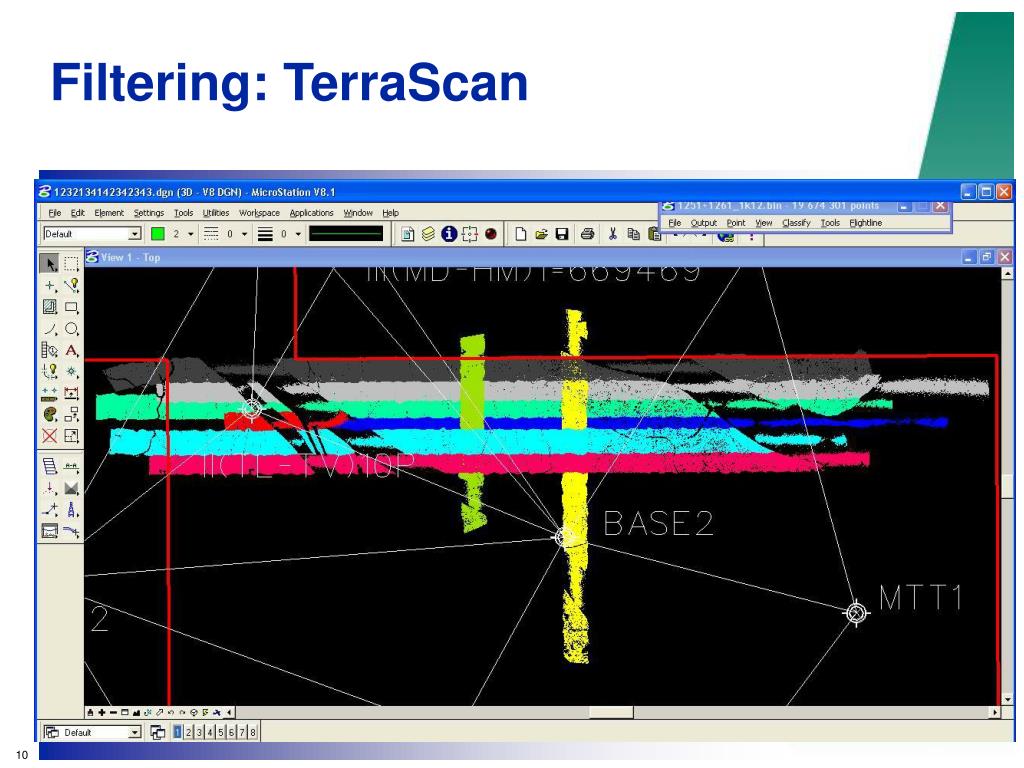Toggle view window 6 button
Viewport: 1024px width, 768px height.
coord(232,733)
